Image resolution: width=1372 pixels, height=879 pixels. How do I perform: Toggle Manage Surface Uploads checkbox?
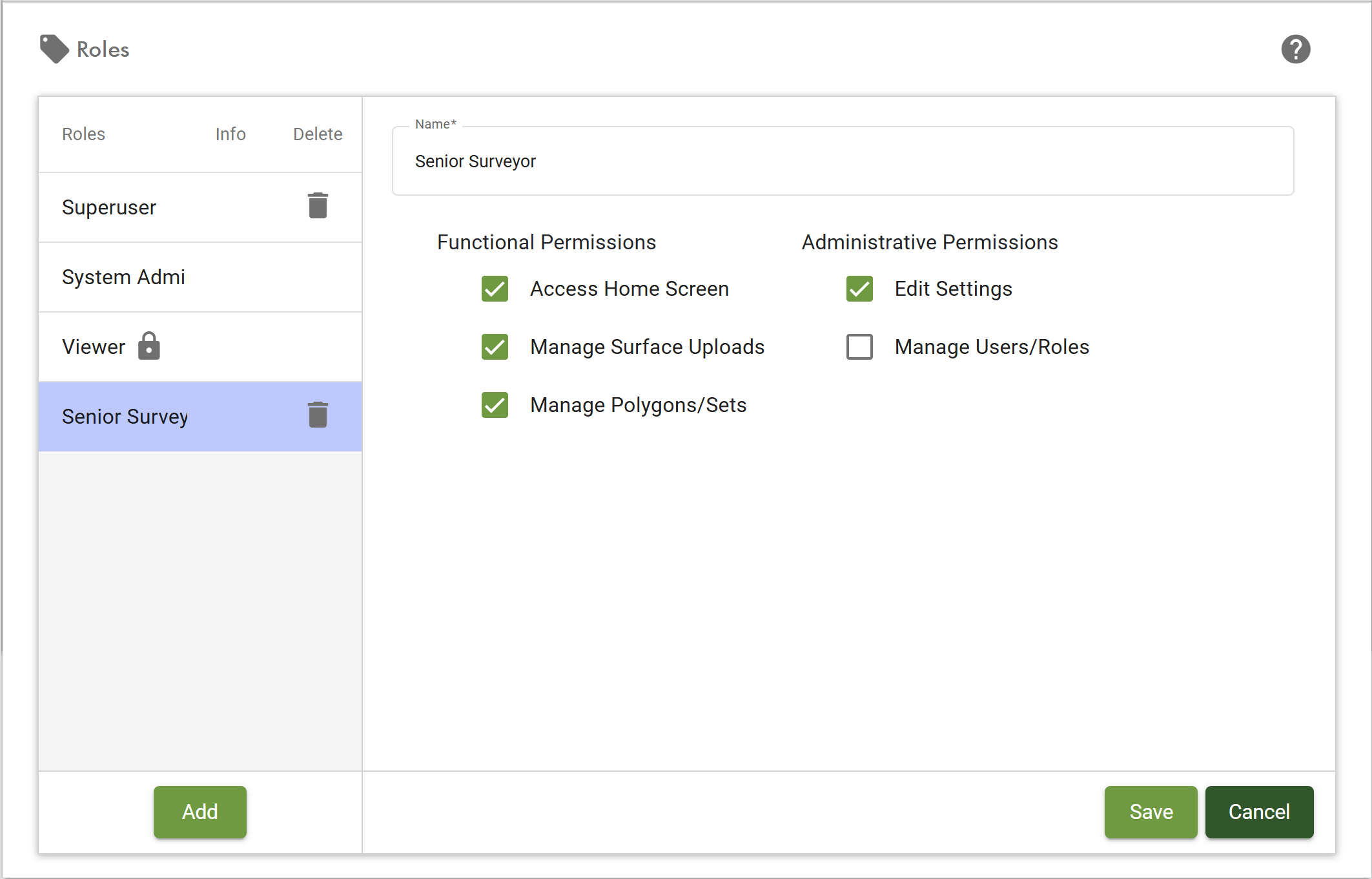[x=495, y=347]
